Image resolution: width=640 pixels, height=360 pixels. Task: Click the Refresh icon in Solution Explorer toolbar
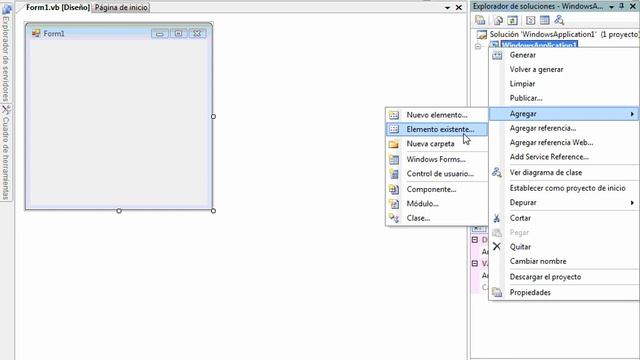[x=513, y=20]
